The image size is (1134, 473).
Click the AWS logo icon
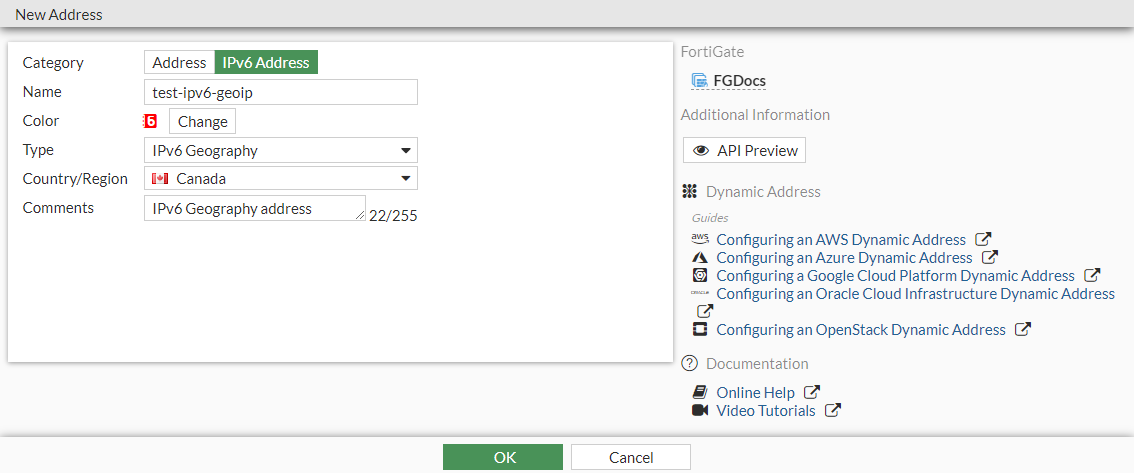[700, 239]
